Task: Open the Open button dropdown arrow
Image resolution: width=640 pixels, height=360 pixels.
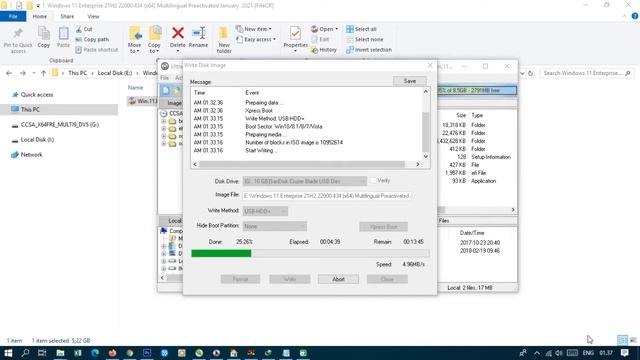Action: [x=336, y=29]
